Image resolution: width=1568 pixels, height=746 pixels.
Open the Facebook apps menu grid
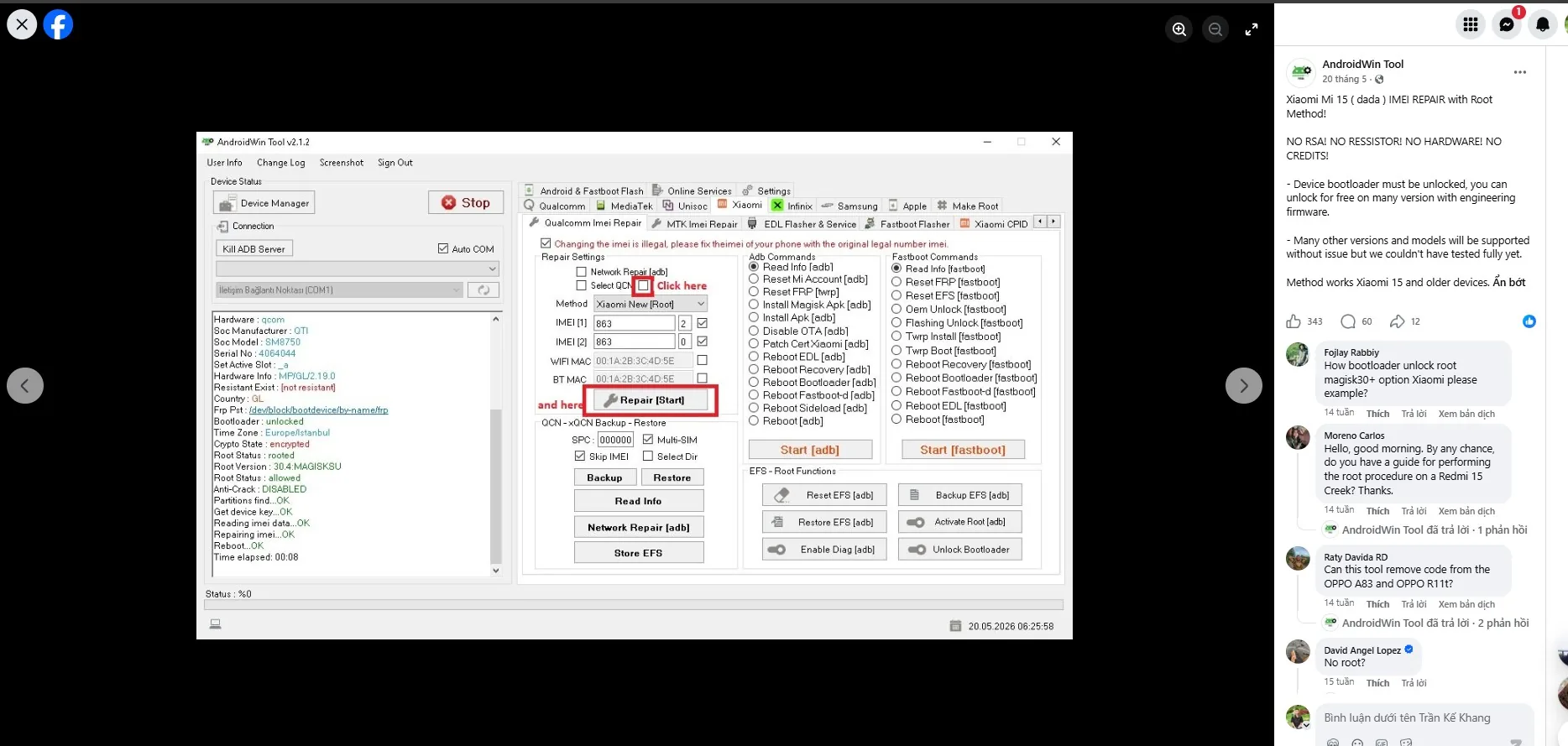(1471, 24)
